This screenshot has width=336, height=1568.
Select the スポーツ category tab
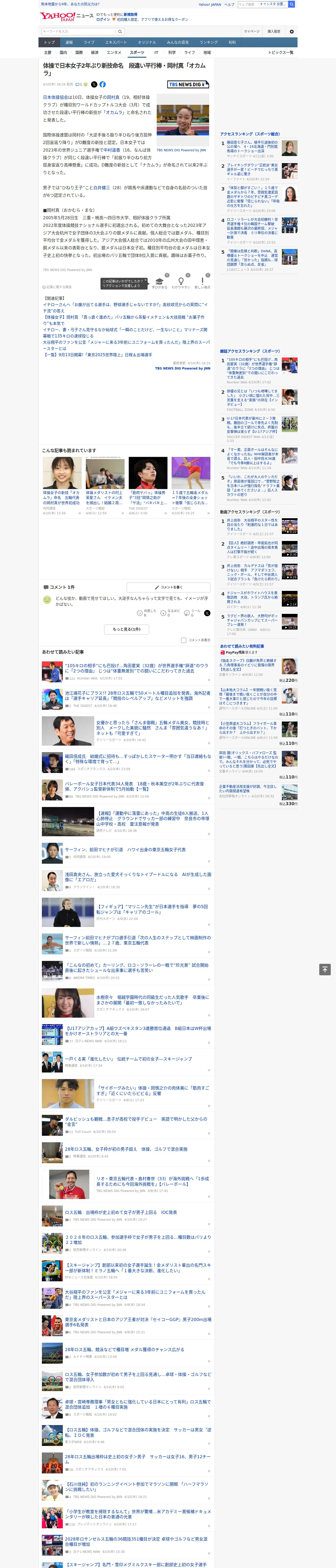point(137,52)
